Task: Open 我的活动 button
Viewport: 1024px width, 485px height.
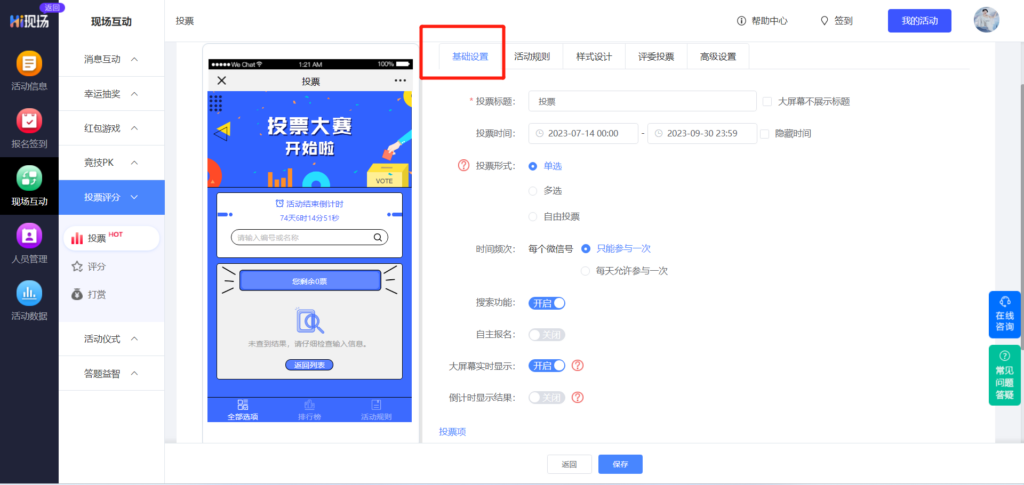Action: 920,21
